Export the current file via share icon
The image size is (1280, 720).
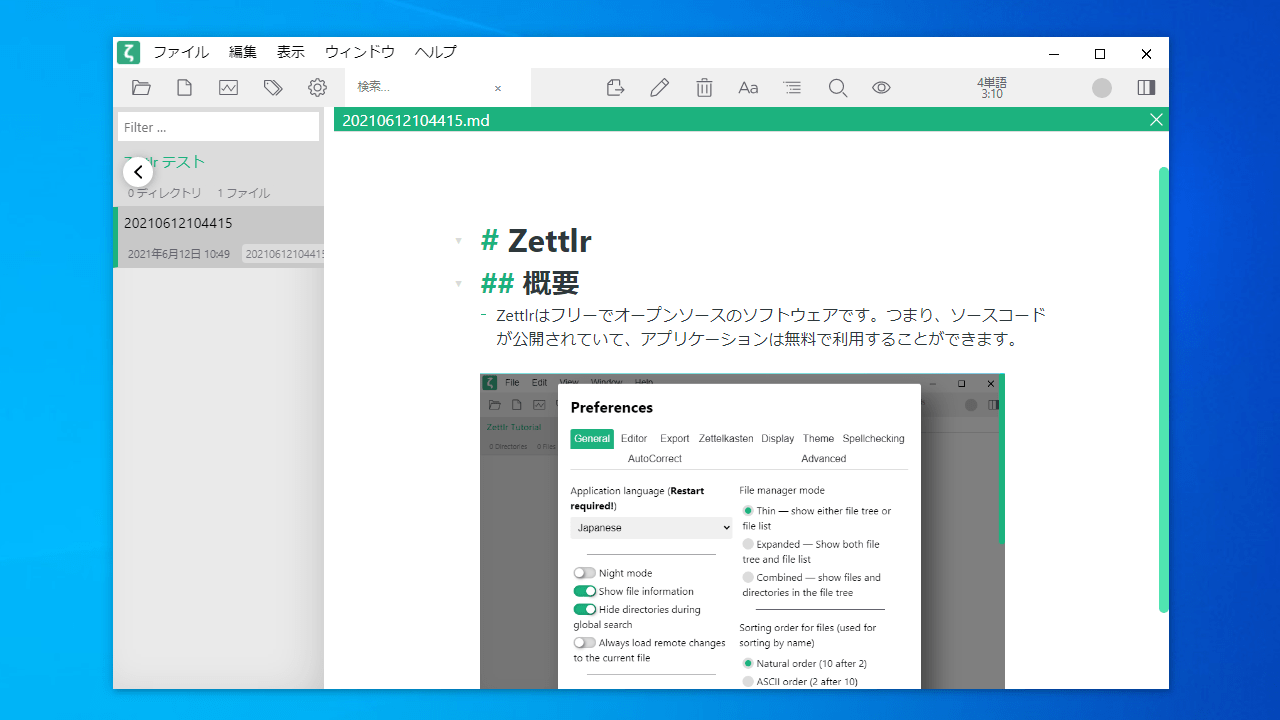(616, 88)
